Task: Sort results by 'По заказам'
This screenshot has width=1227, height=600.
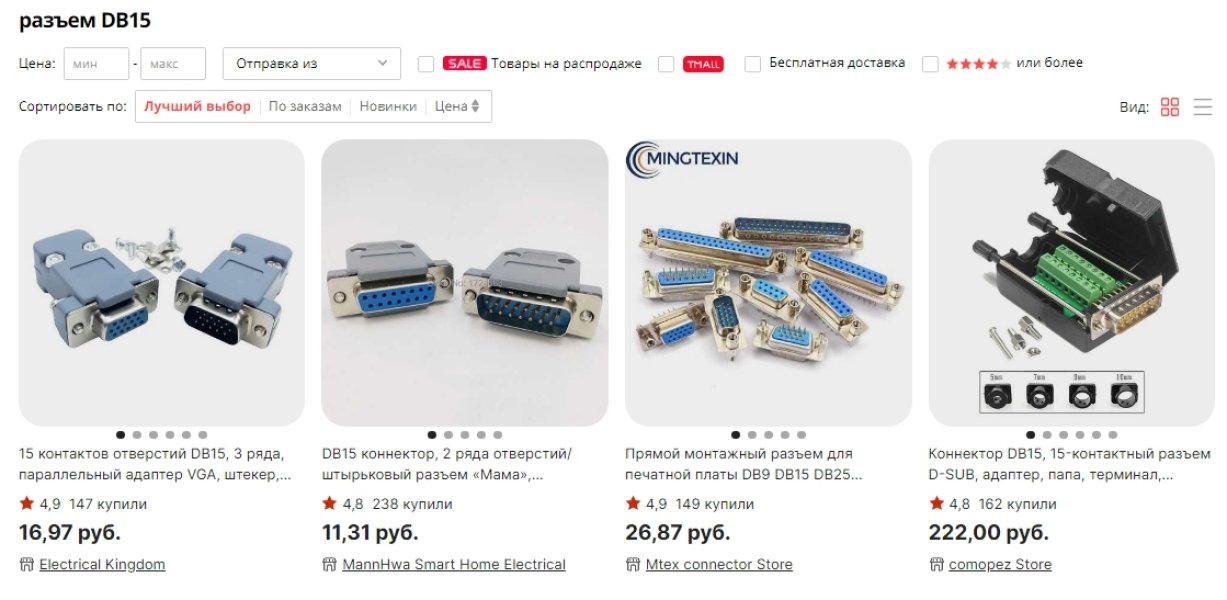Action: click(305, 106)
